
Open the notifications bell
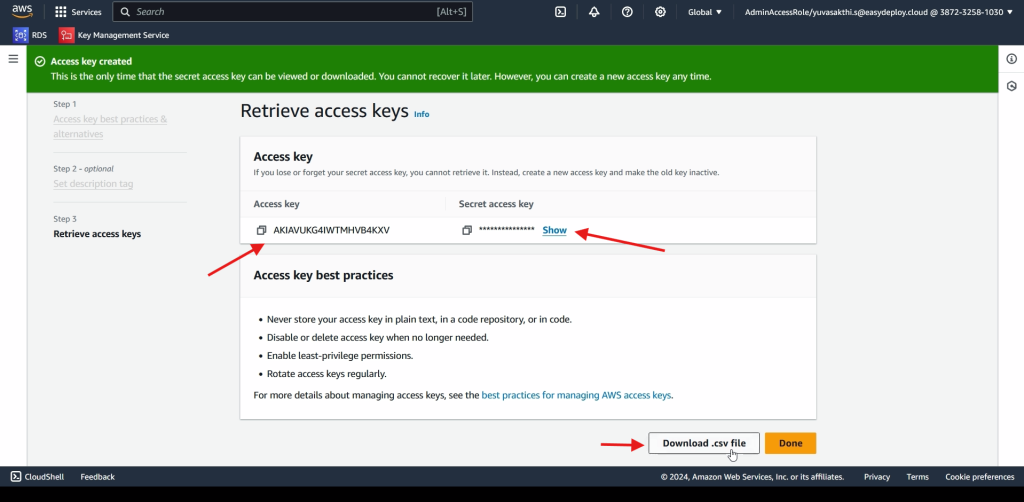tap(594, 12)
